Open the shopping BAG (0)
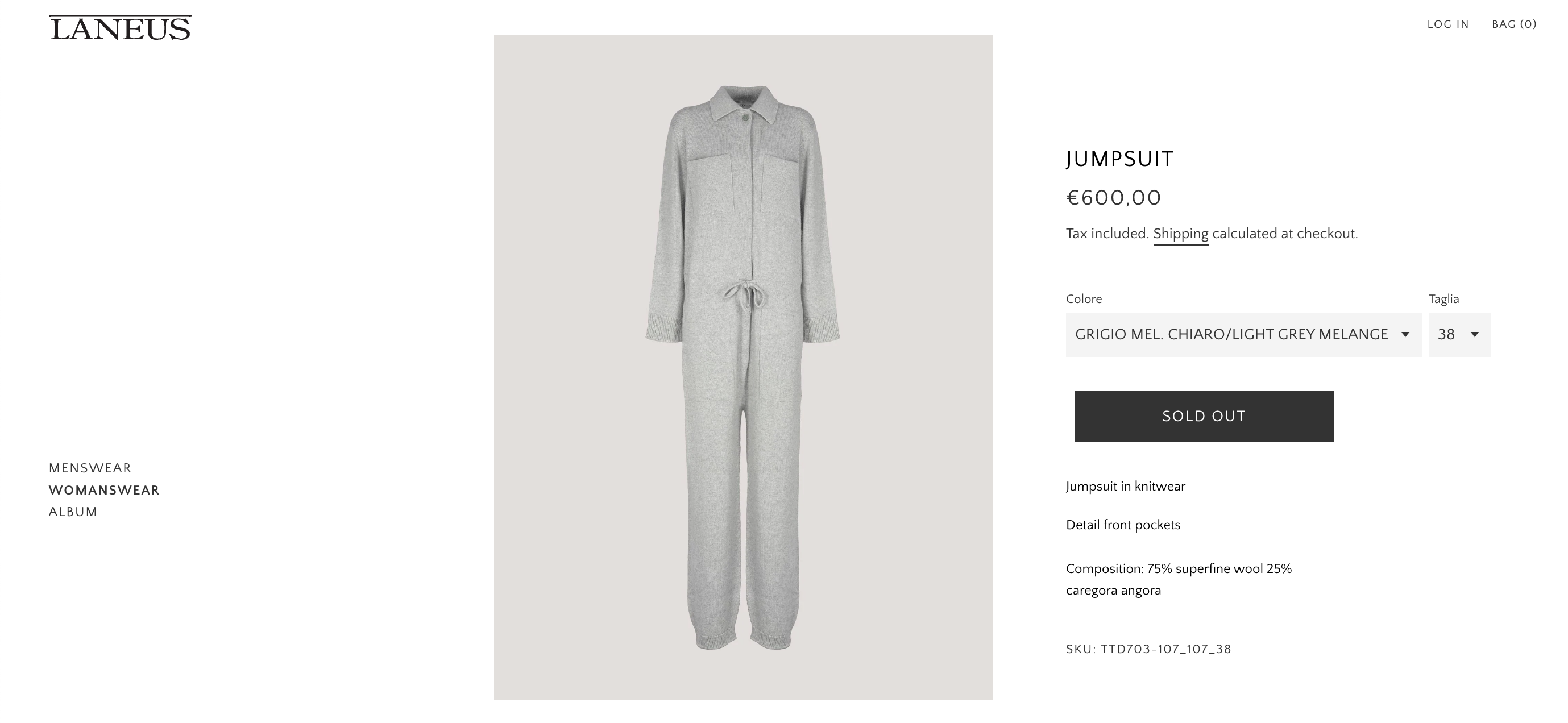 coord(1514,24)
